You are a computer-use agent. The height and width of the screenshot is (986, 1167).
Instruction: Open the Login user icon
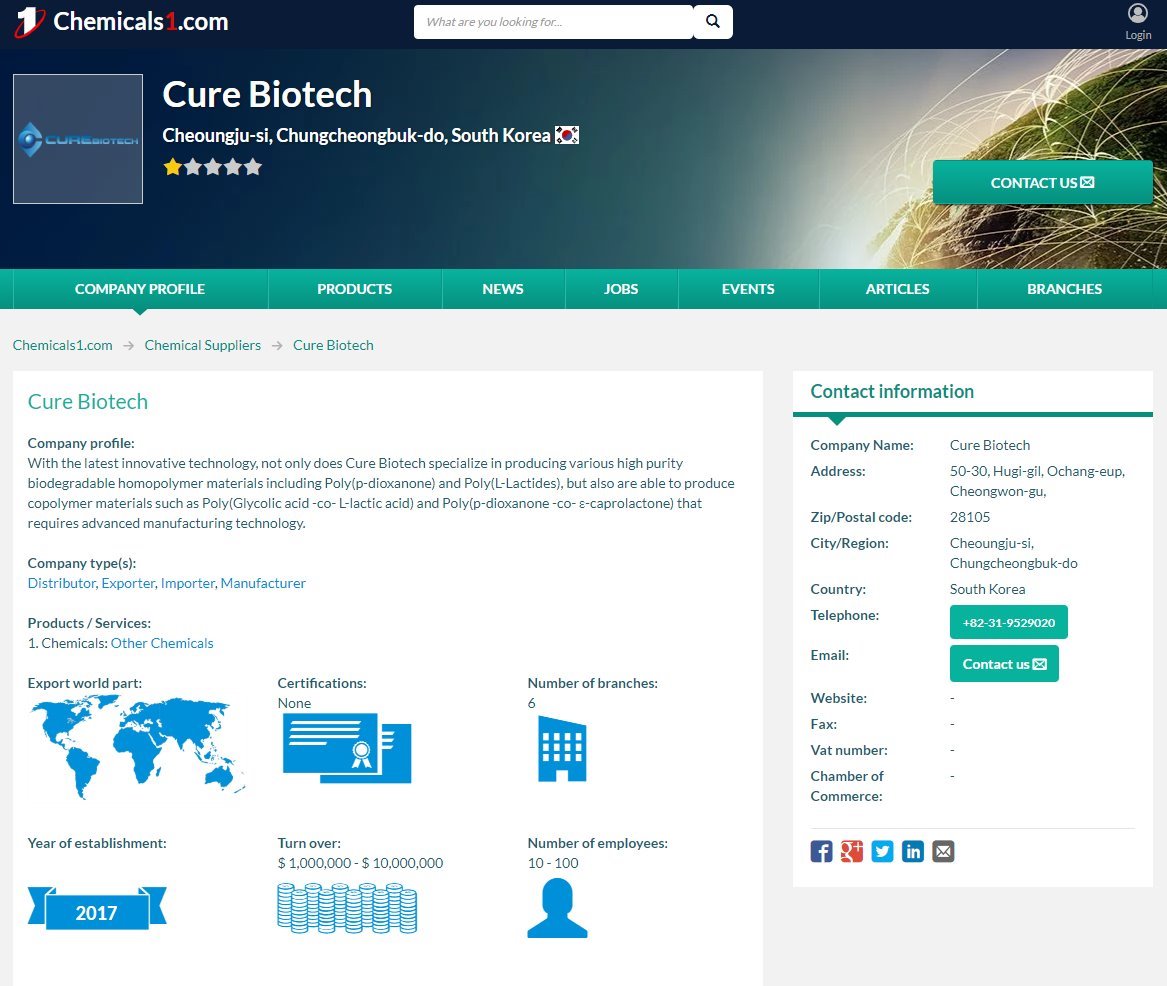click(1138, 13)
